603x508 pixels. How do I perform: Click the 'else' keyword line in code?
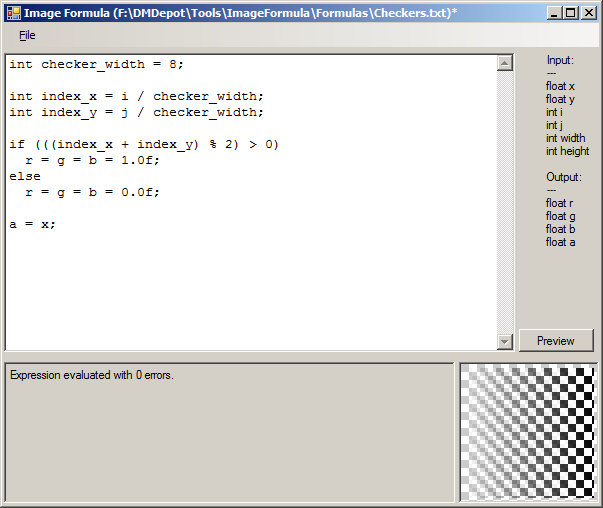coord(25,176)
